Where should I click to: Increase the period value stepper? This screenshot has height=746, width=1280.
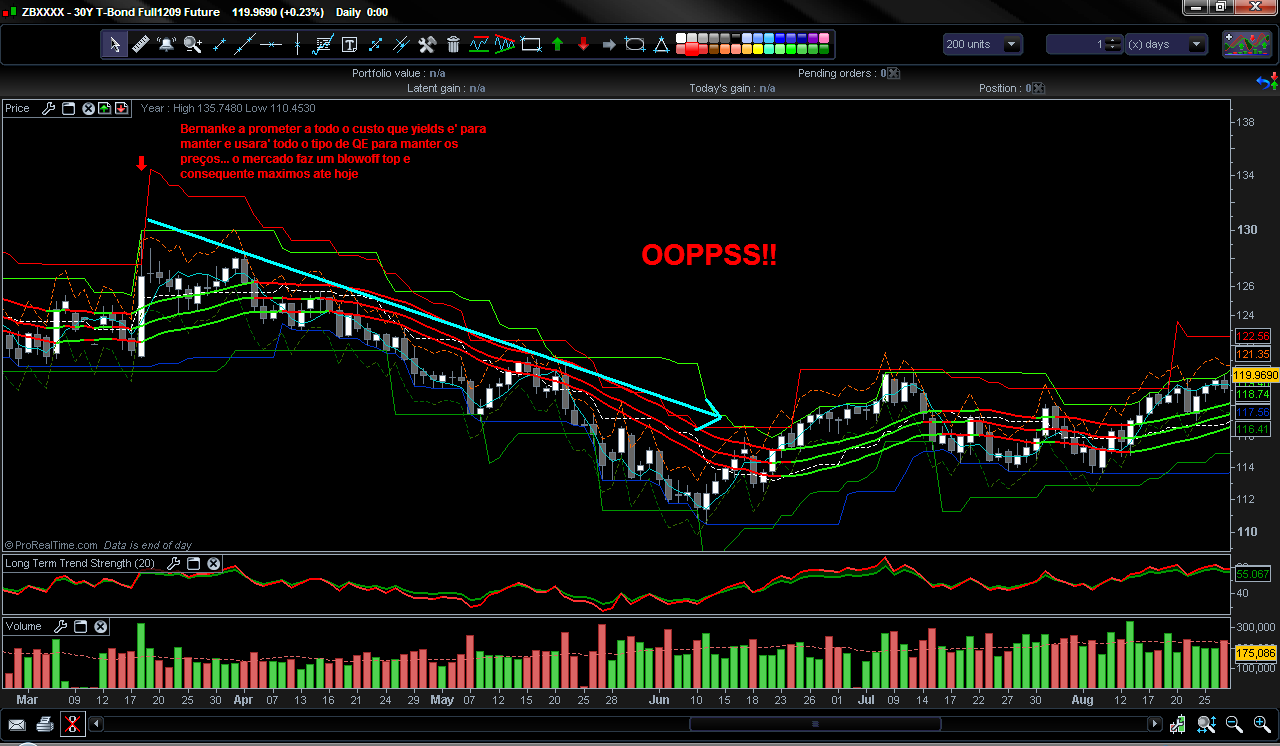click(1114, 40)
